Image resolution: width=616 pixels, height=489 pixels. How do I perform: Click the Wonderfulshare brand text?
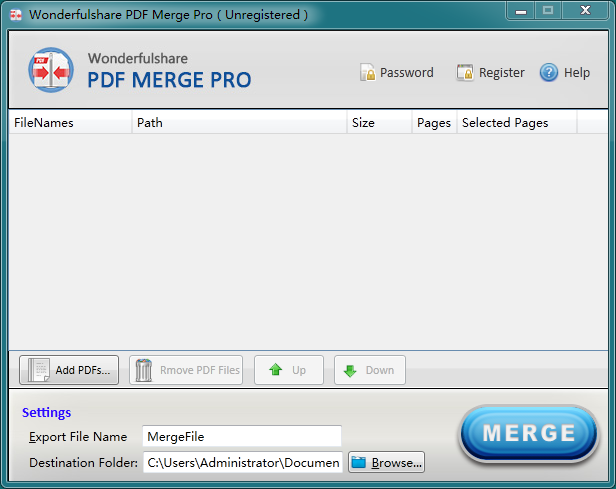click(x=138, y=58)
